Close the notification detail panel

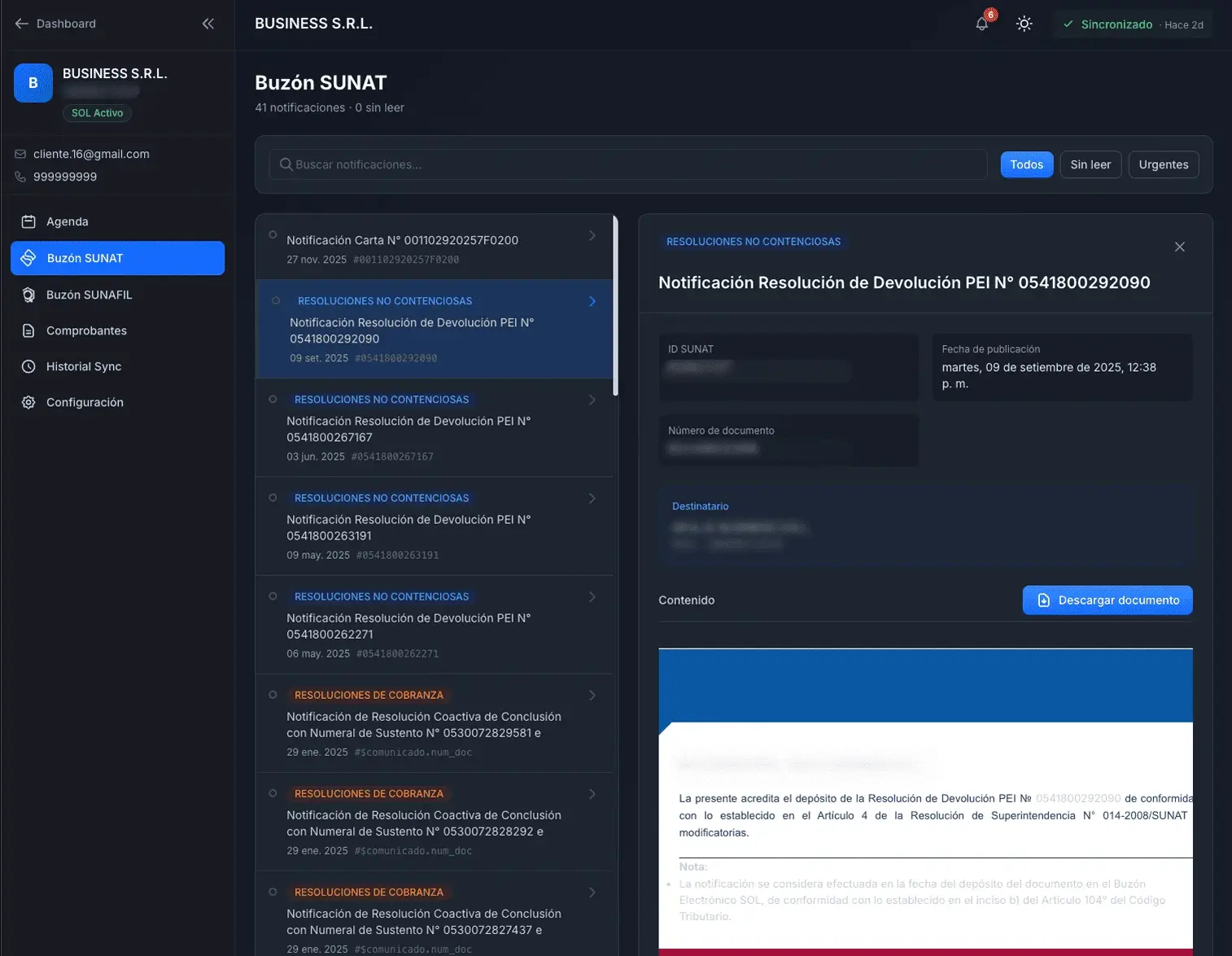click(1179, 247)
